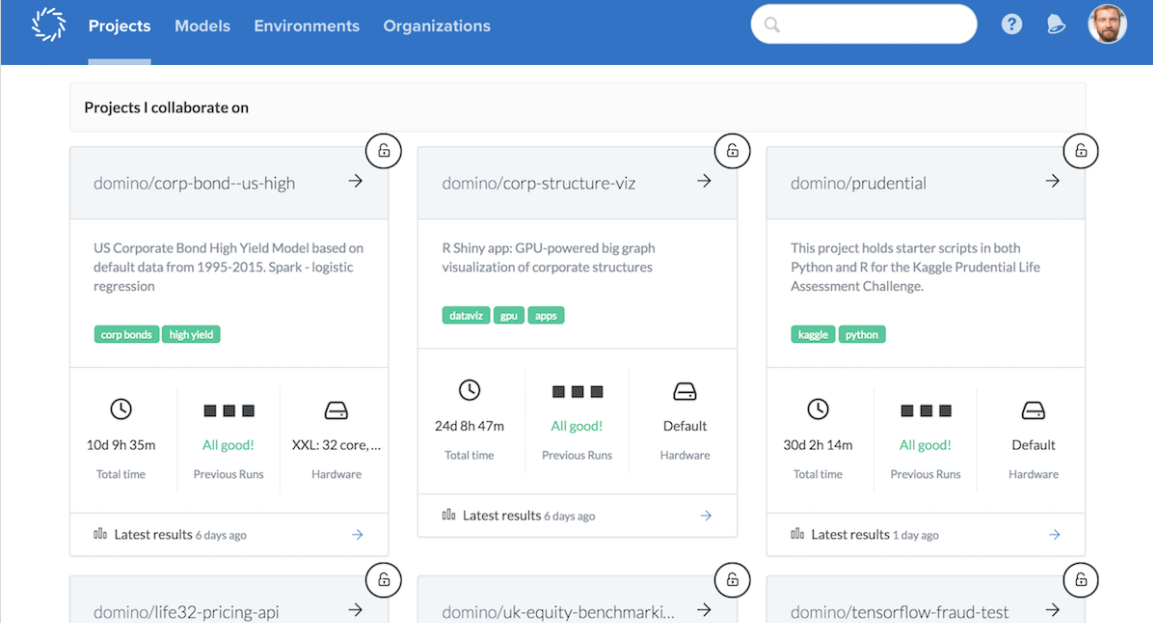
Task: Open project domino/corp-structure-viz
Action: pos(538,183)
